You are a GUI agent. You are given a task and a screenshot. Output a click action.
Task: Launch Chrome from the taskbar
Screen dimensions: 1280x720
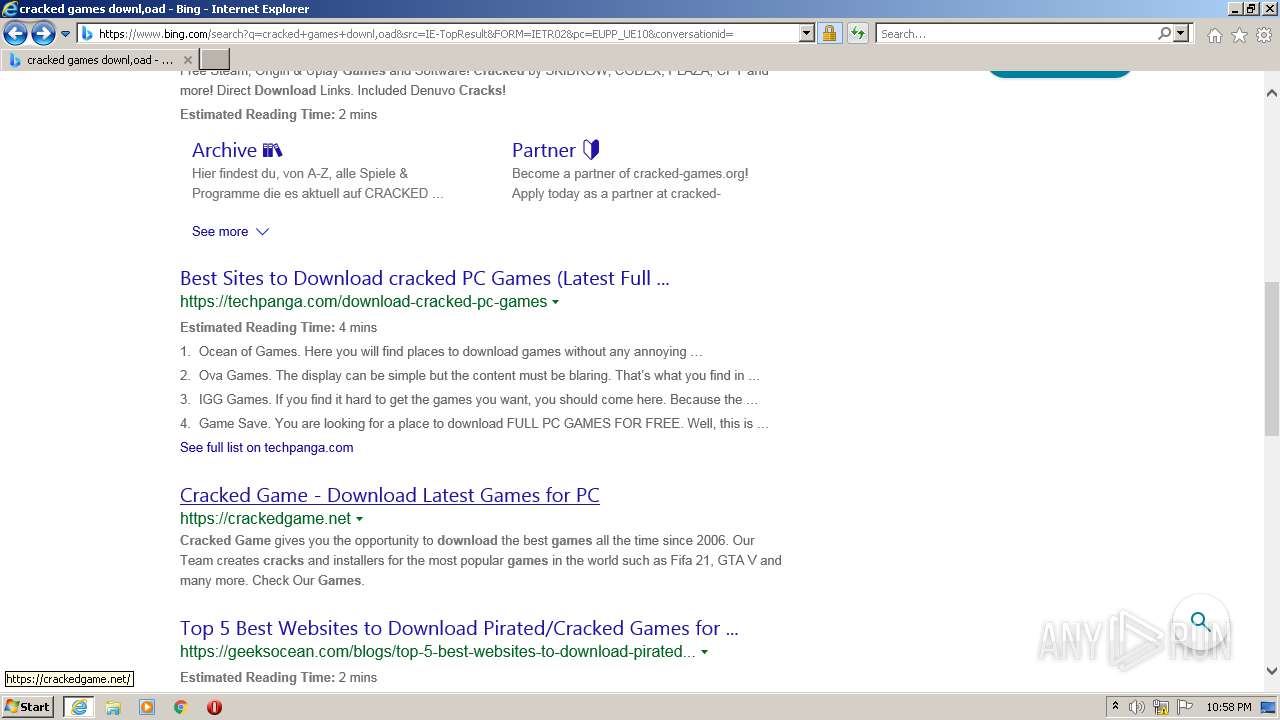pos(180,707)
